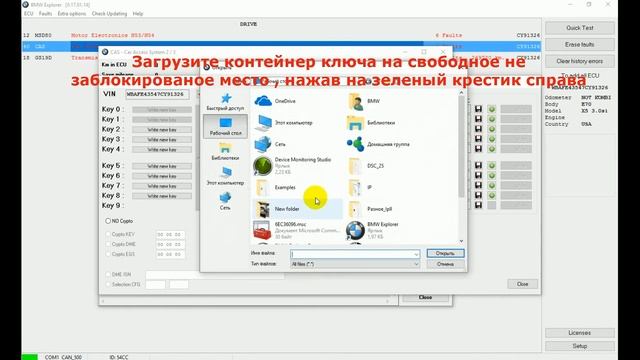
Task: Open the file type All files dropdown
Action: pos(355,264)
